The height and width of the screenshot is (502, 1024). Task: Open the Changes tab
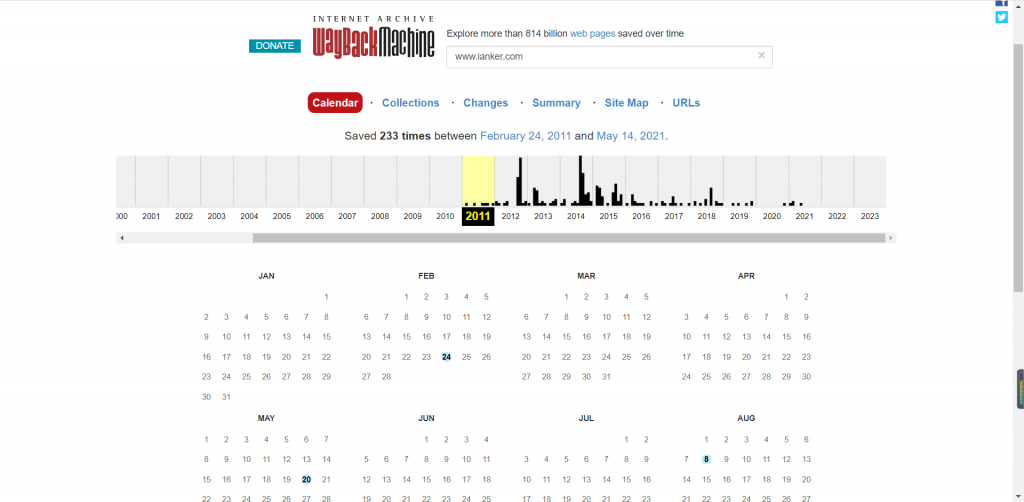485,102
